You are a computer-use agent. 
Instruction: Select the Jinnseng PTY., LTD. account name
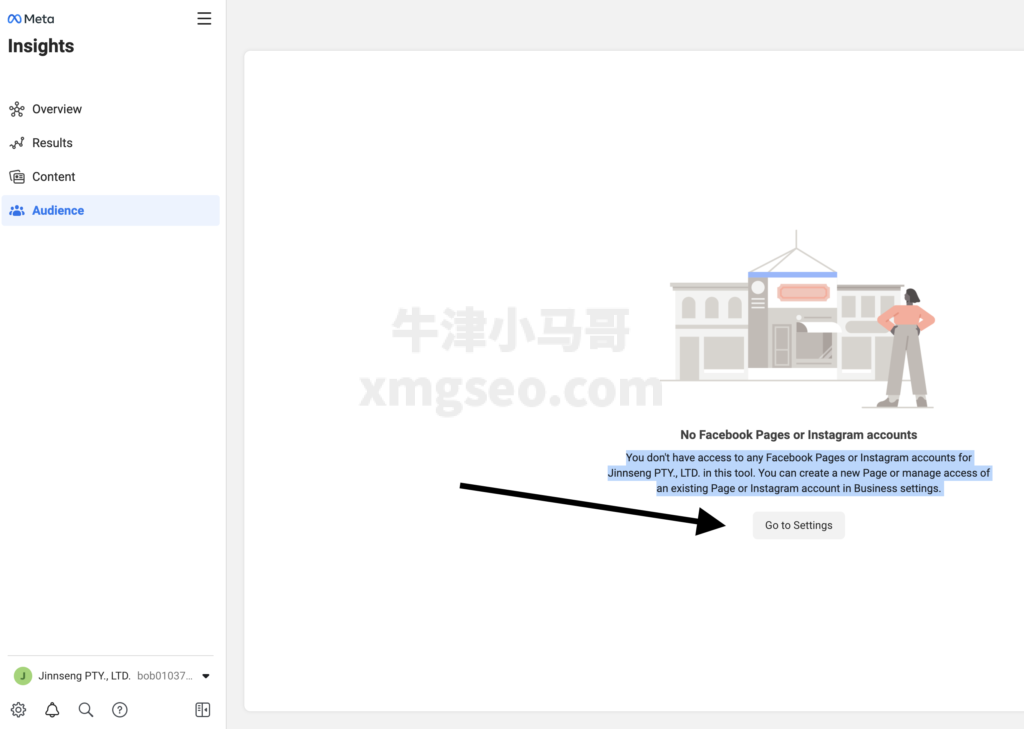click(84, 675)
